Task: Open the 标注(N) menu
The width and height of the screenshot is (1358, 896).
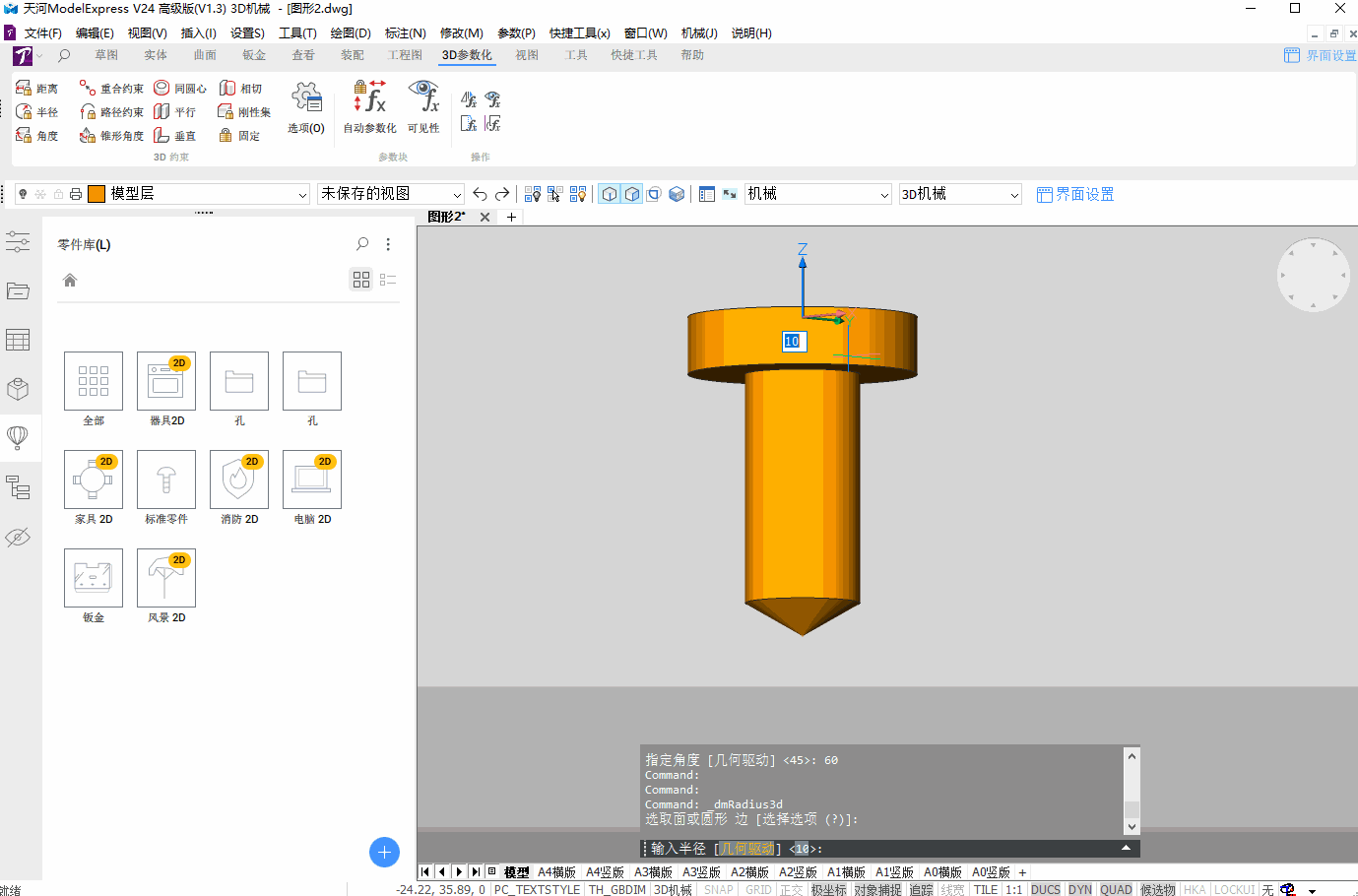Action: (x=406, y=33)
